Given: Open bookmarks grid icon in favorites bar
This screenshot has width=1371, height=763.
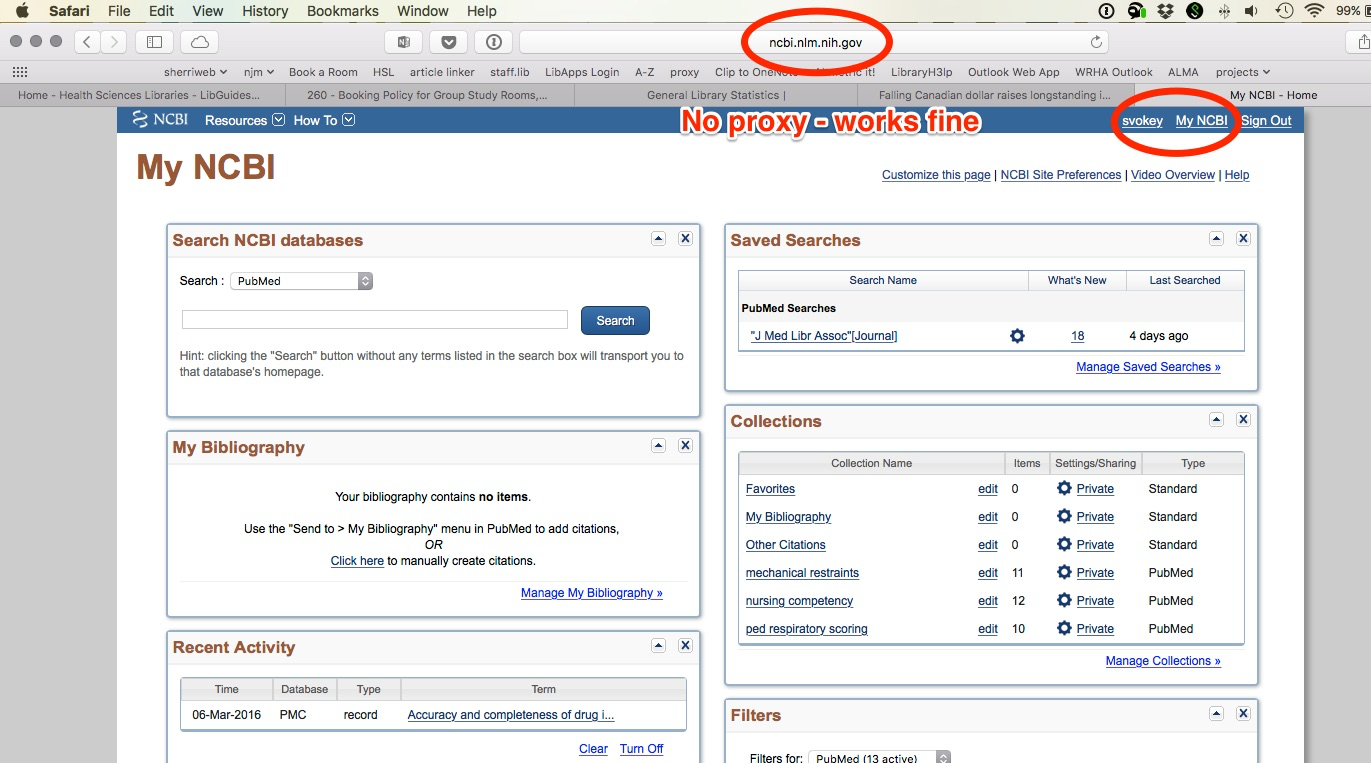Looking at the screenshot, I should (19, 72).
